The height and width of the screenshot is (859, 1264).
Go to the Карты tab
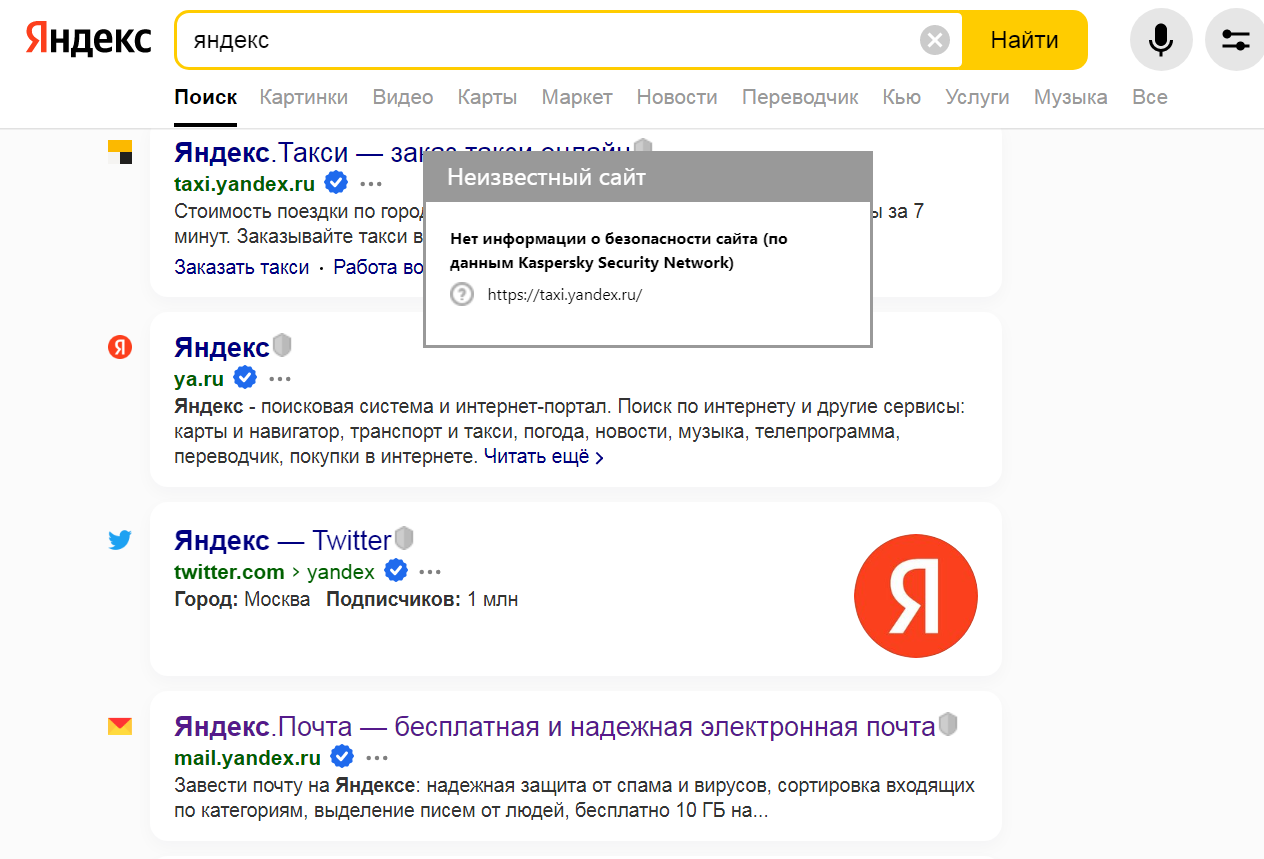point(487,97)
